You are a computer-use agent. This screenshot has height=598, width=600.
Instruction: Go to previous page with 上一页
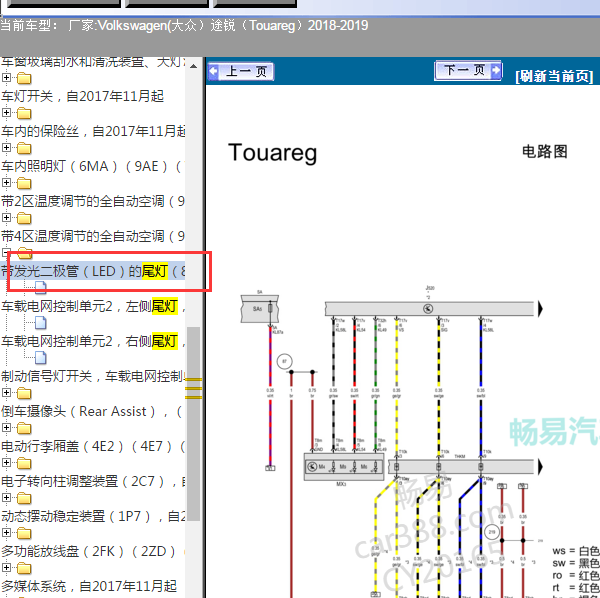pyautogui.click(x=241, y=71)
